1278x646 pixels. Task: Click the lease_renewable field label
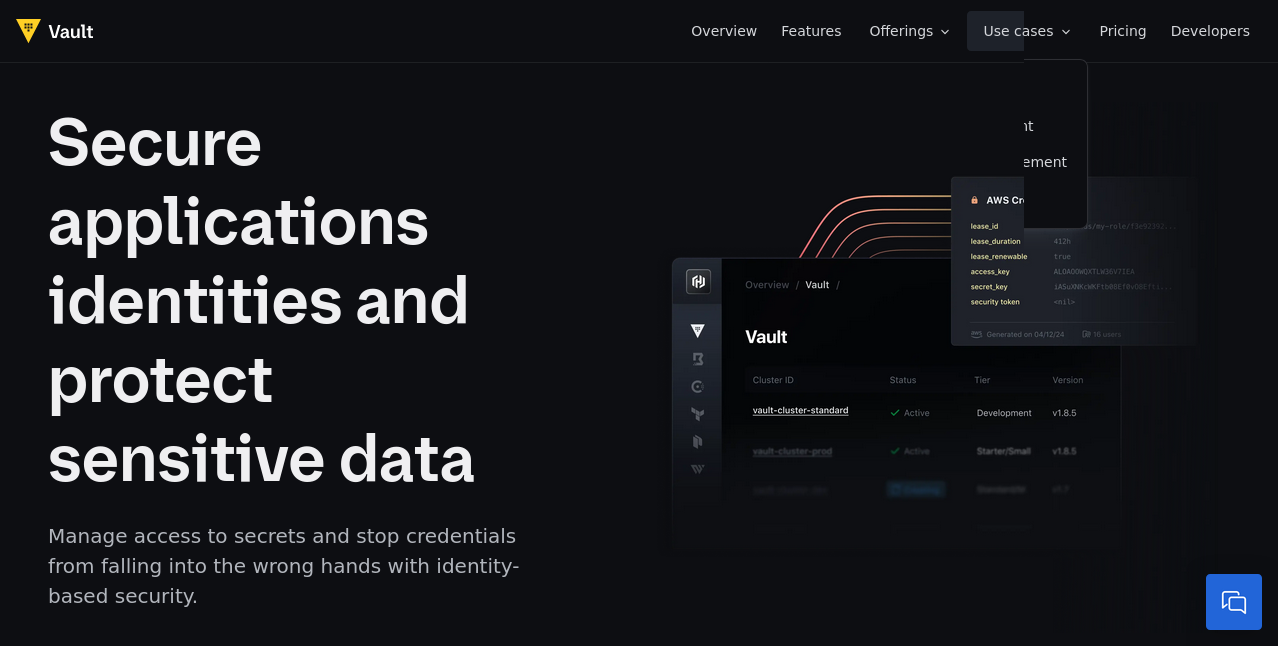point(999,256)
